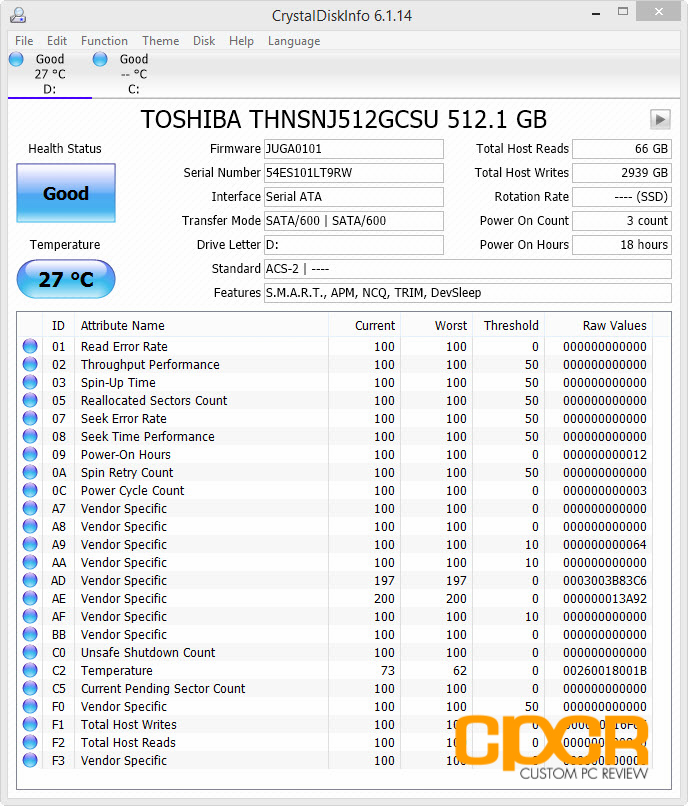Click the ID column header

point(58,325)
